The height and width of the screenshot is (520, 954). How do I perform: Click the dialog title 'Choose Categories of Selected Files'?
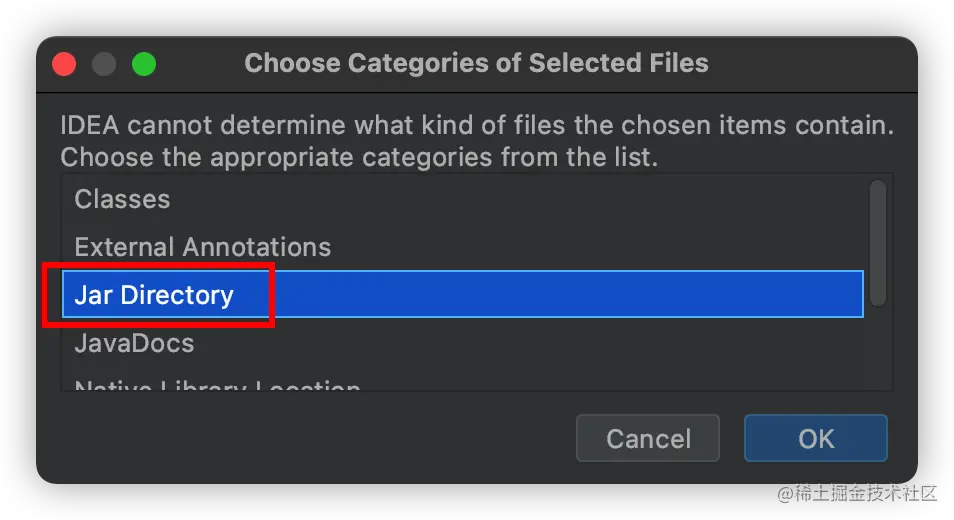(x=476, y=64)
